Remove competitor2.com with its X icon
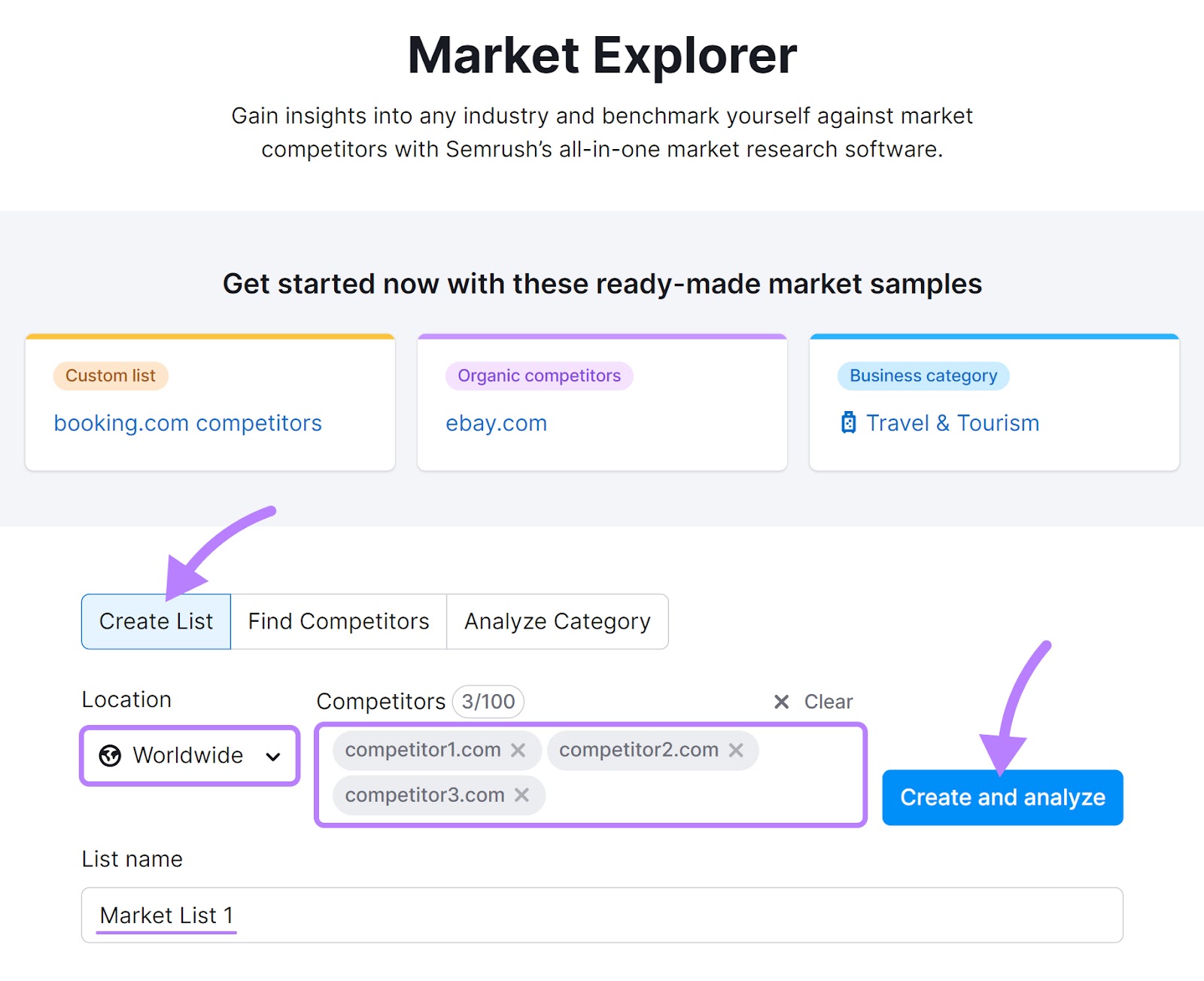This screenshot has height=981, width=1204. [x=735, y=750]
